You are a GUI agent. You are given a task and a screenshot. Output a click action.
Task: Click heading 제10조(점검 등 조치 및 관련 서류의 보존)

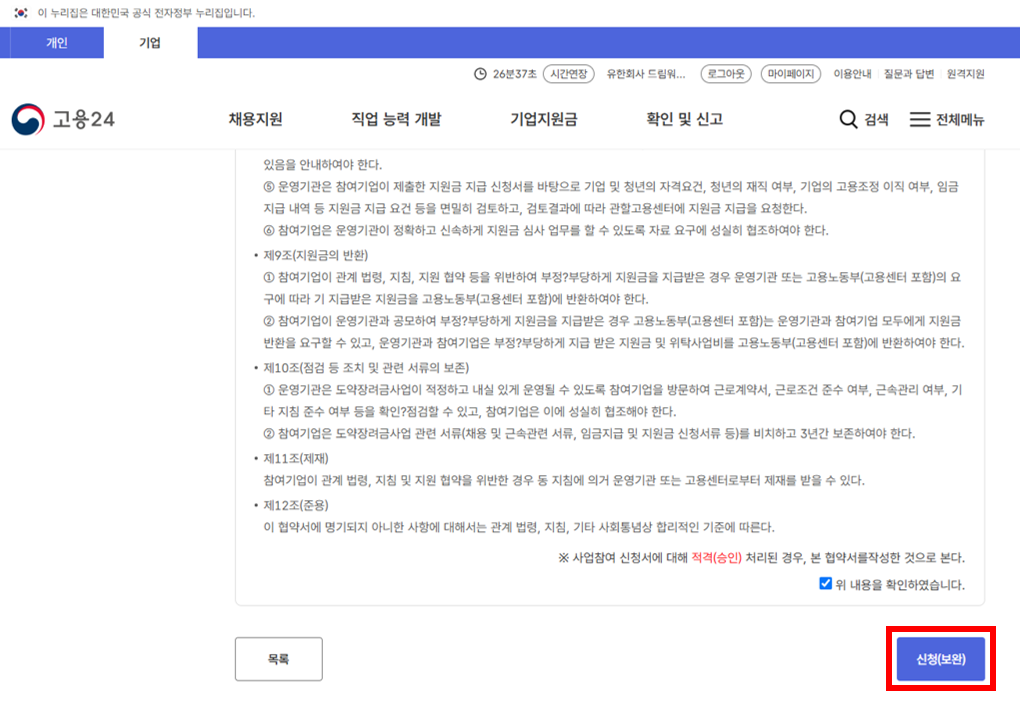(366, 368)
